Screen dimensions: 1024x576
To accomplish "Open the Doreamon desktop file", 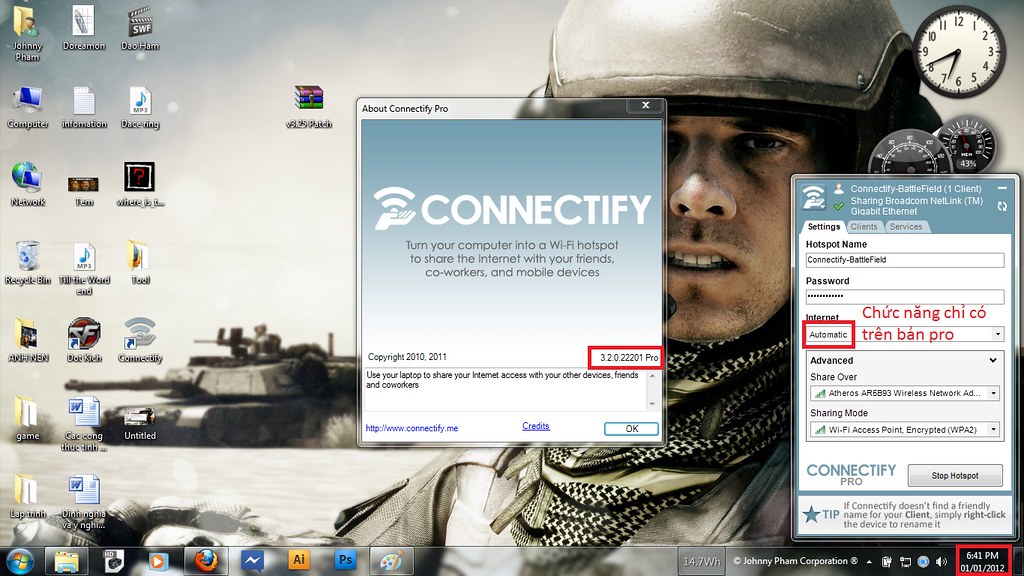I will 84,29.
